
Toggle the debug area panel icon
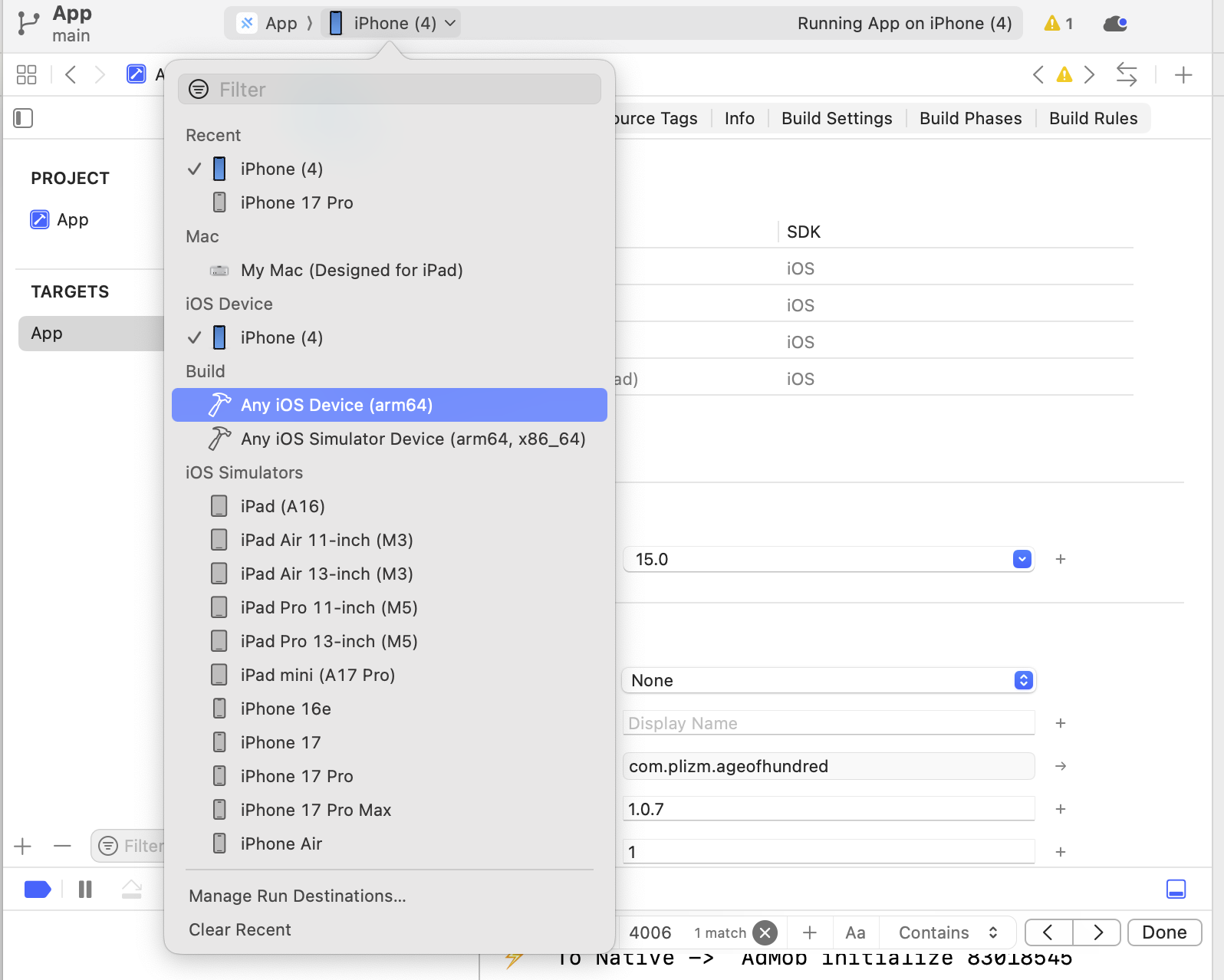point(1176,889)
